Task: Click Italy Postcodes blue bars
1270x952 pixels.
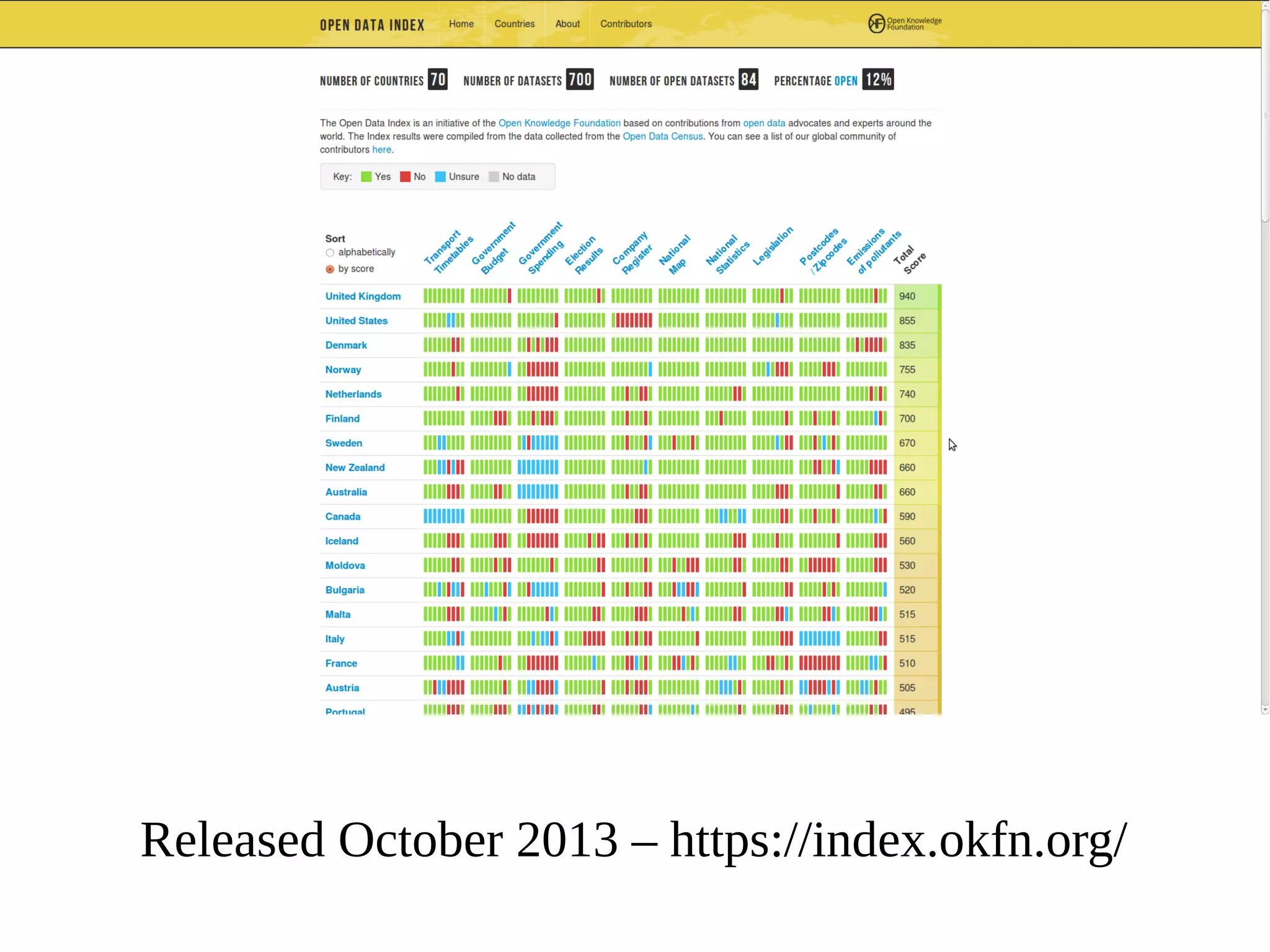Action: (x=819, y=639)
